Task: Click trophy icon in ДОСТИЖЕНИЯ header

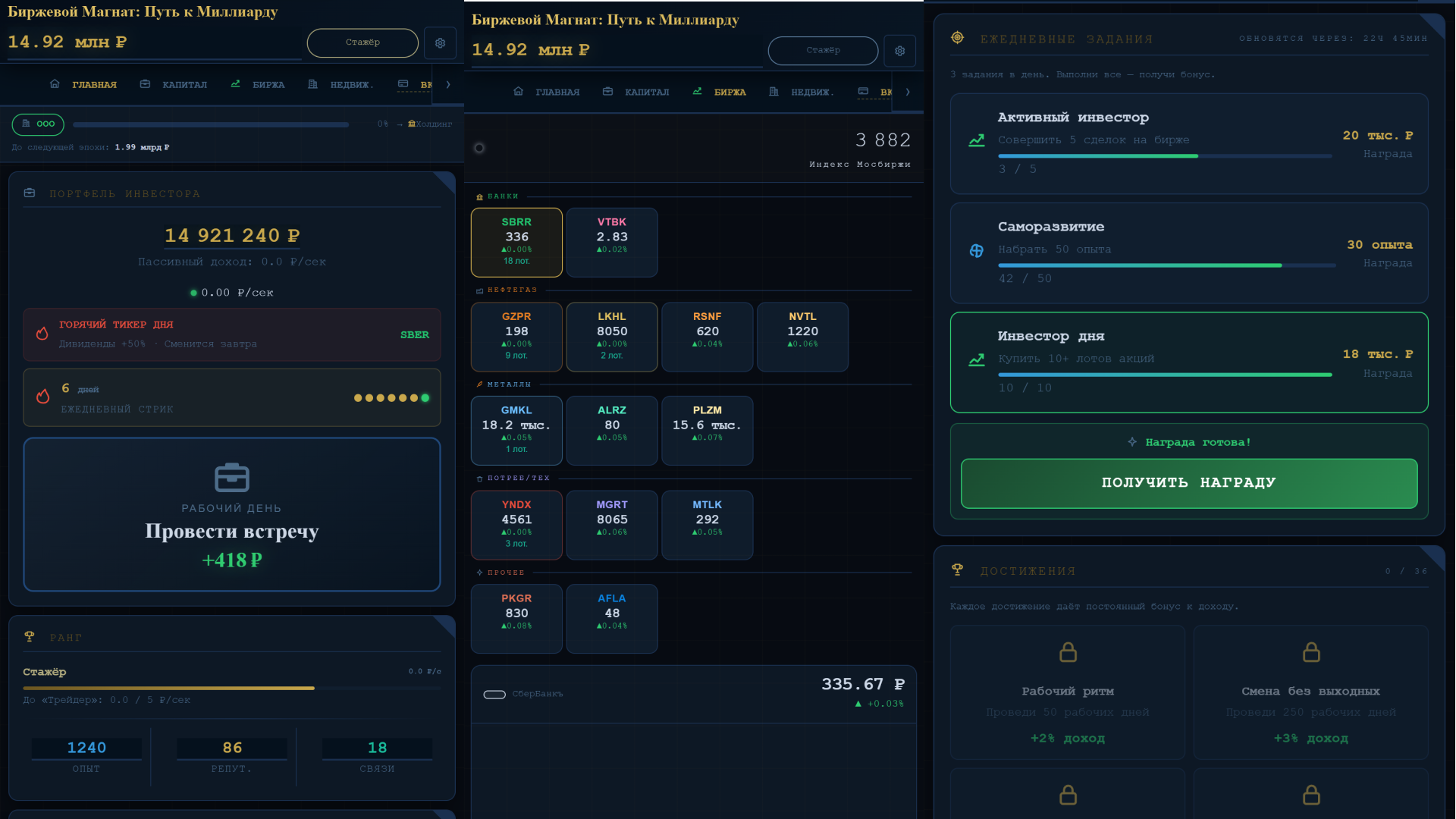Action: [957, 570]
